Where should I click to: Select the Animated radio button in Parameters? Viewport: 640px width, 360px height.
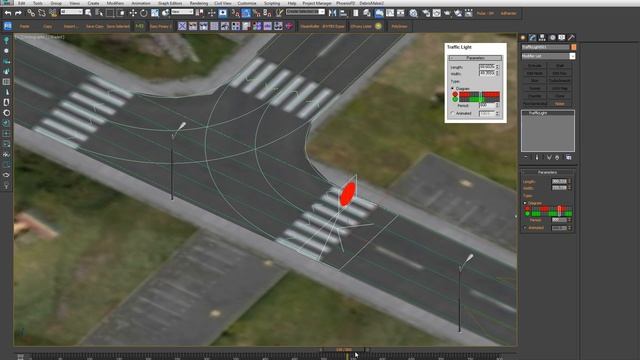click(x=525, y=228)
